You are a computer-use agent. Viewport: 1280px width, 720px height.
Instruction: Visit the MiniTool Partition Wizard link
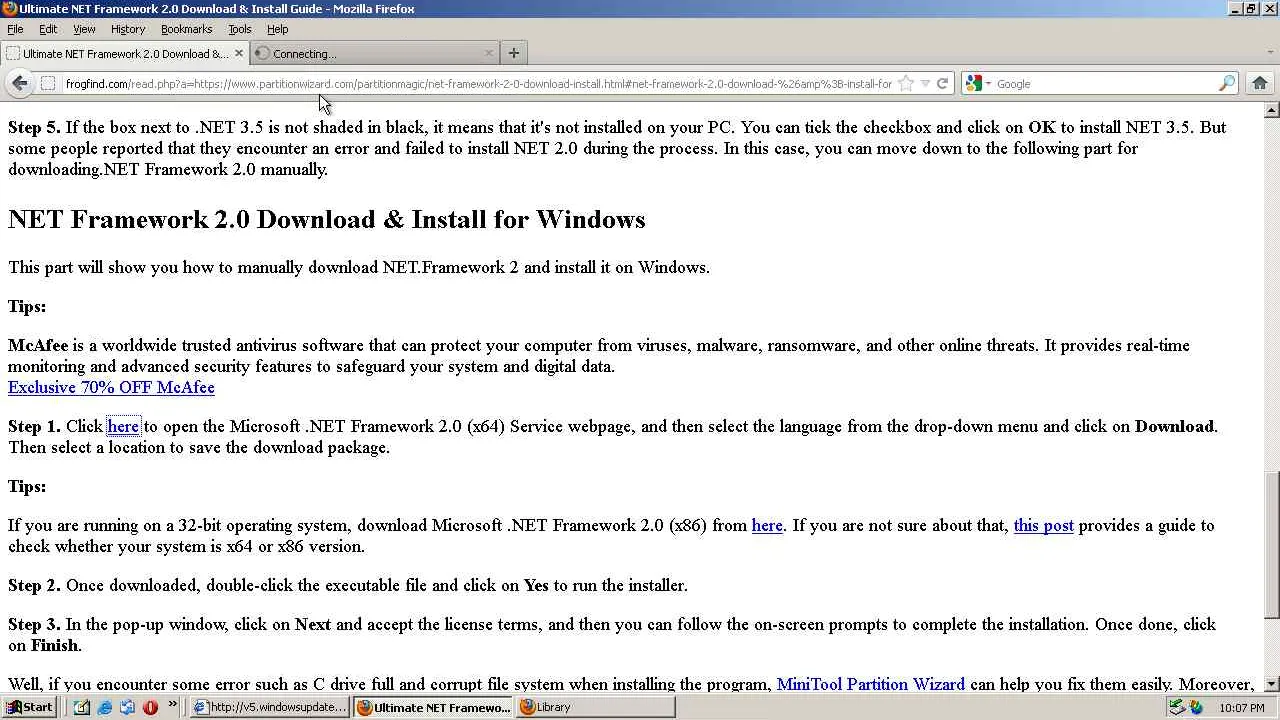coord(871,684)
